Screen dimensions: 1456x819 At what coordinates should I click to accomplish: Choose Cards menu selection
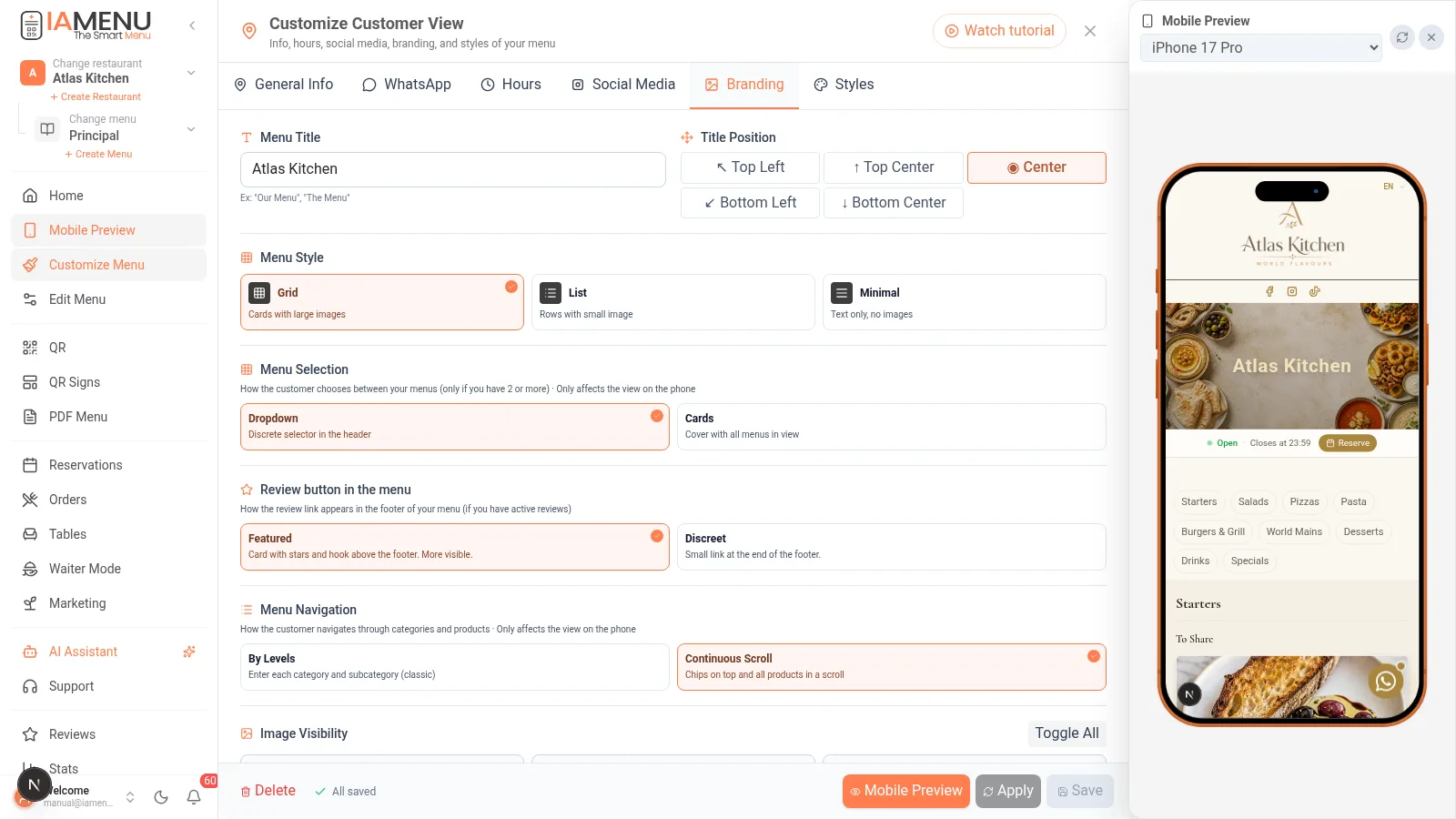pyautogui.click(x=891, y=427)
